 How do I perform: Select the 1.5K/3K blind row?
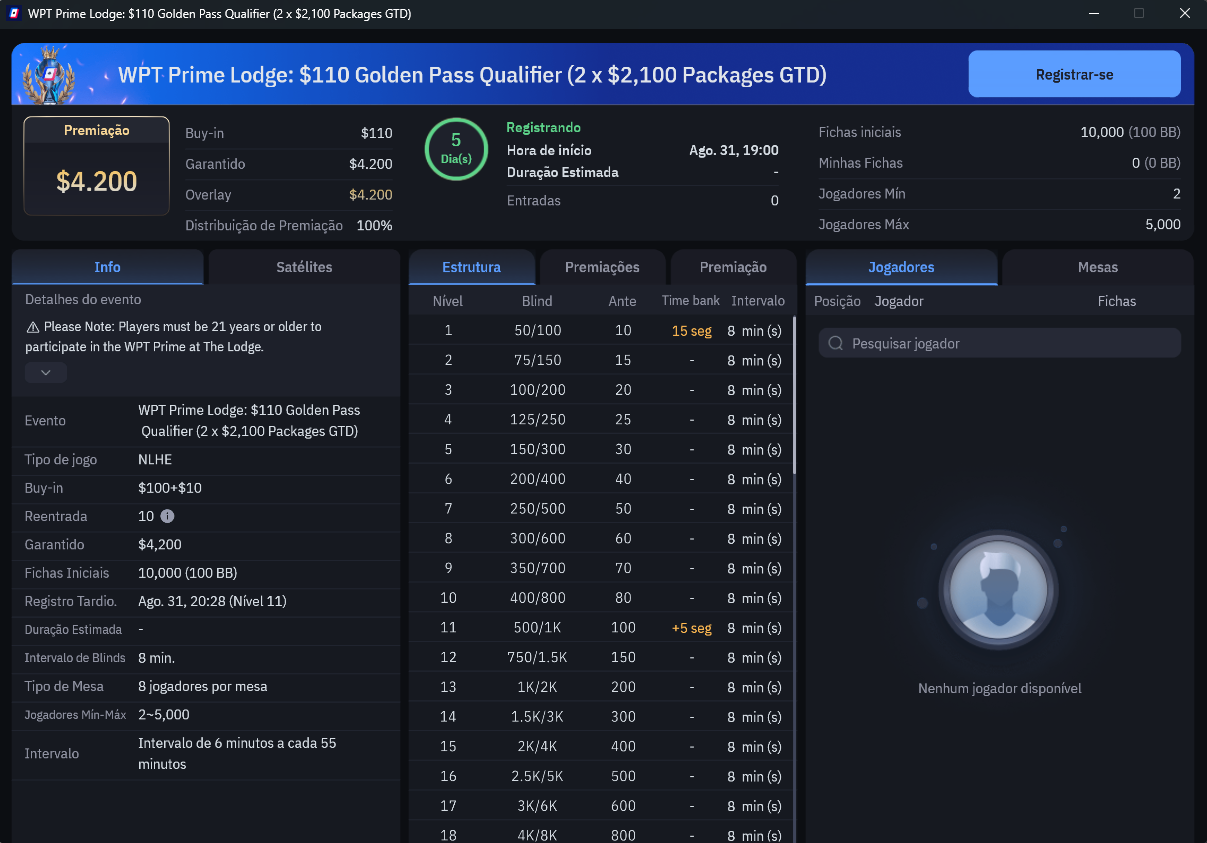[600, 717]
